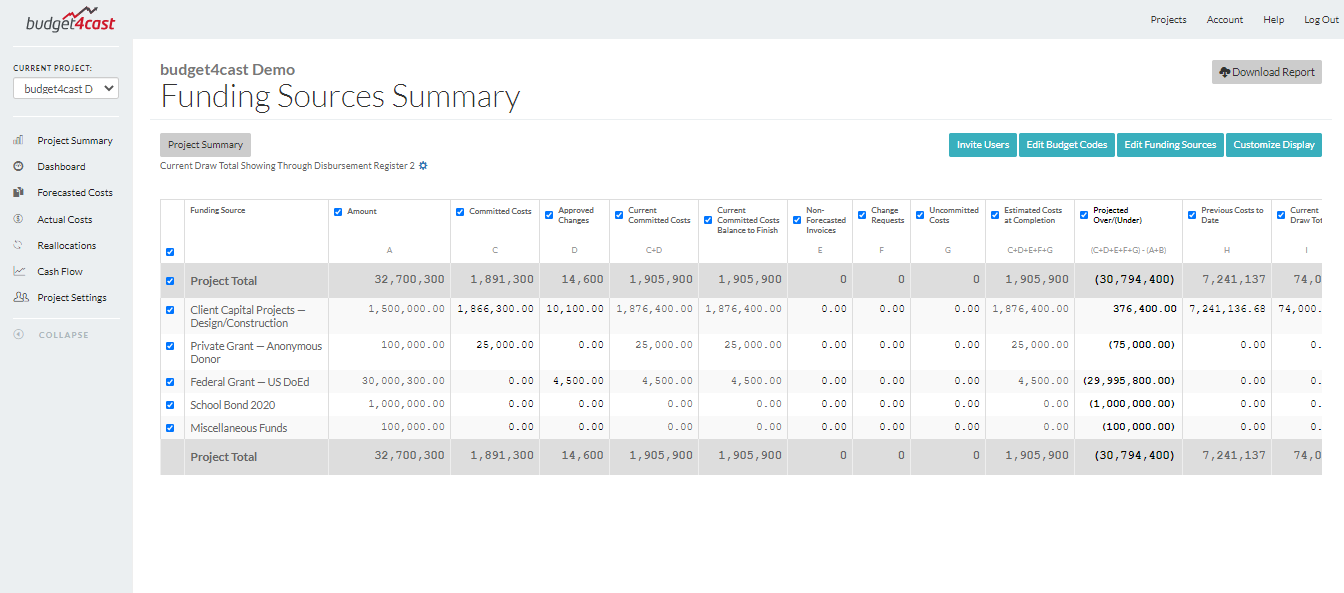Open the Account menu
This screenshot has height=593, width=1344.
click(x=1225, y=20)
